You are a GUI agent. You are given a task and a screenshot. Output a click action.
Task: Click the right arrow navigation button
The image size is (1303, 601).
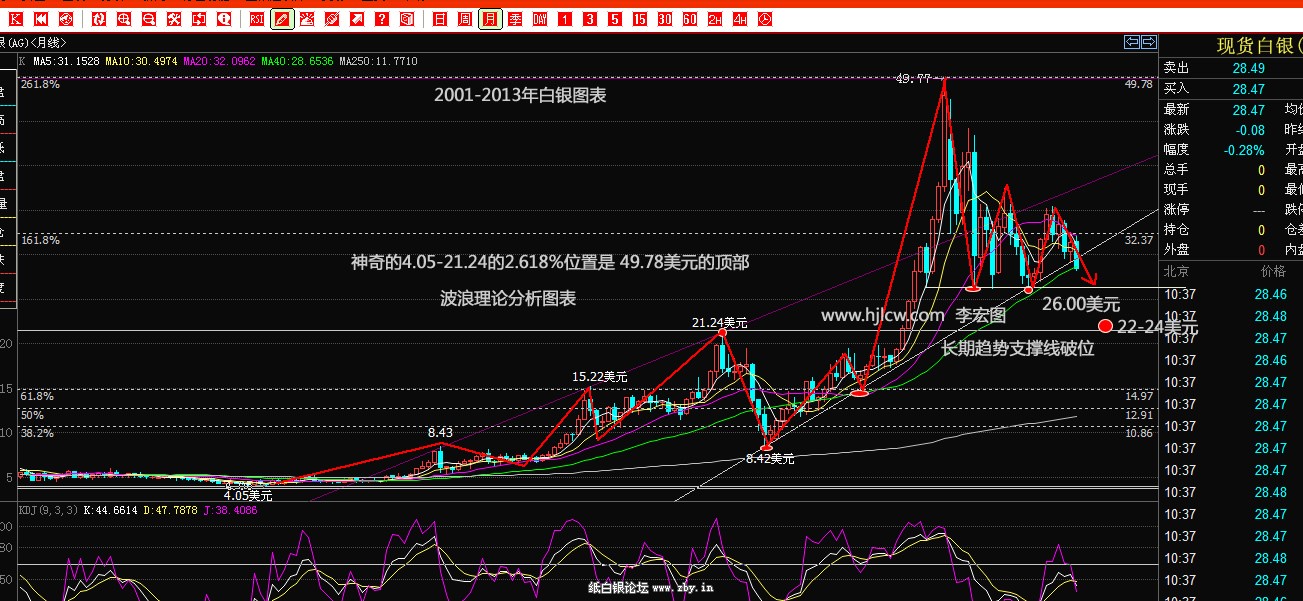(1149, 42)
